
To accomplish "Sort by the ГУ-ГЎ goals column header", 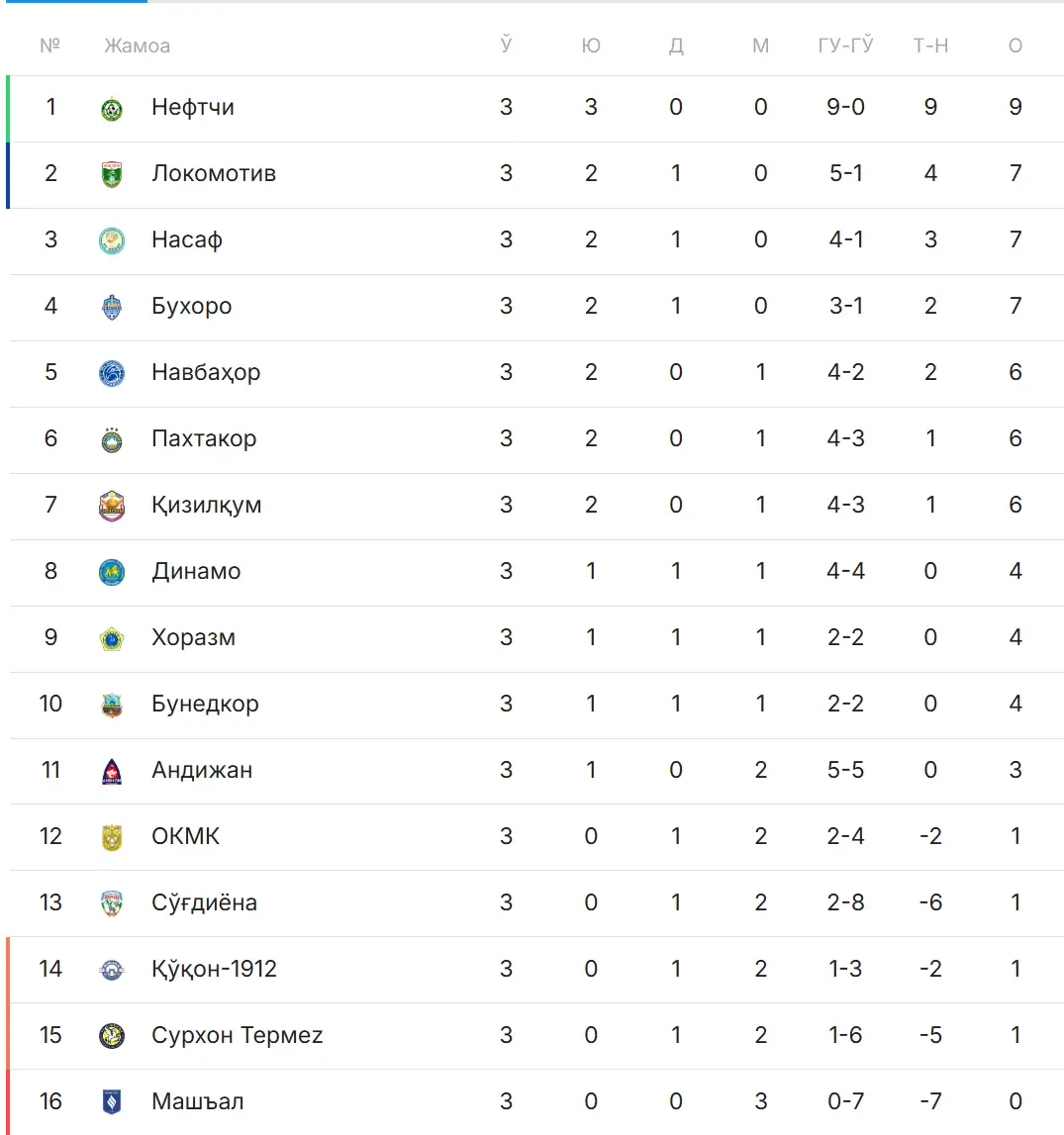I will 845,46.
